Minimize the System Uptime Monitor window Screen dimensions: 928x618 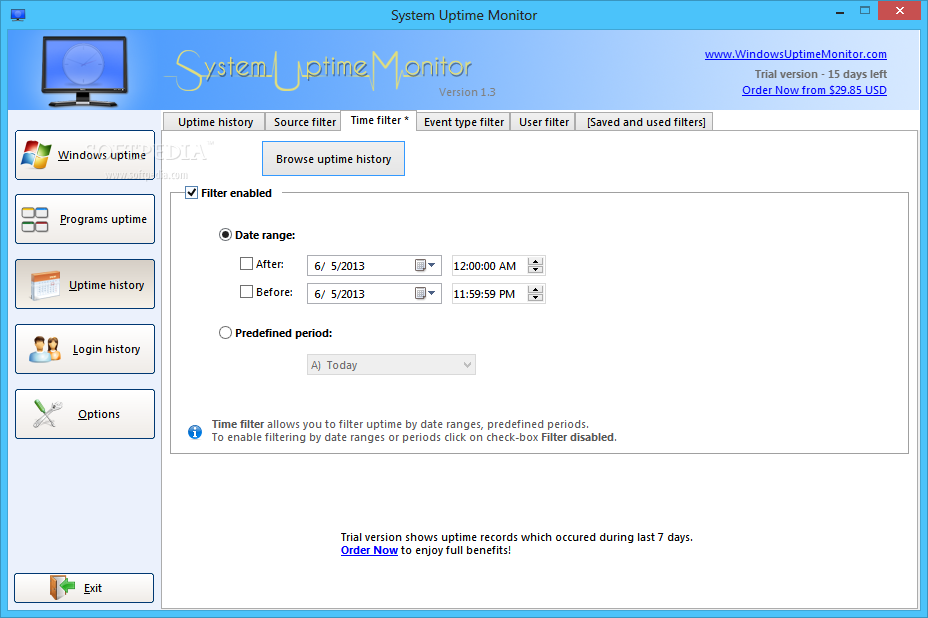coord(840,12)
